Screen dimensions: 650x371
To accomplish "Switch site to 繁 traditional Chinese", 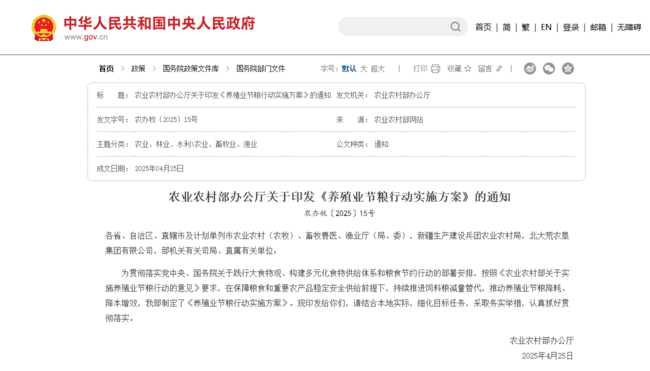I will point(526,27).
